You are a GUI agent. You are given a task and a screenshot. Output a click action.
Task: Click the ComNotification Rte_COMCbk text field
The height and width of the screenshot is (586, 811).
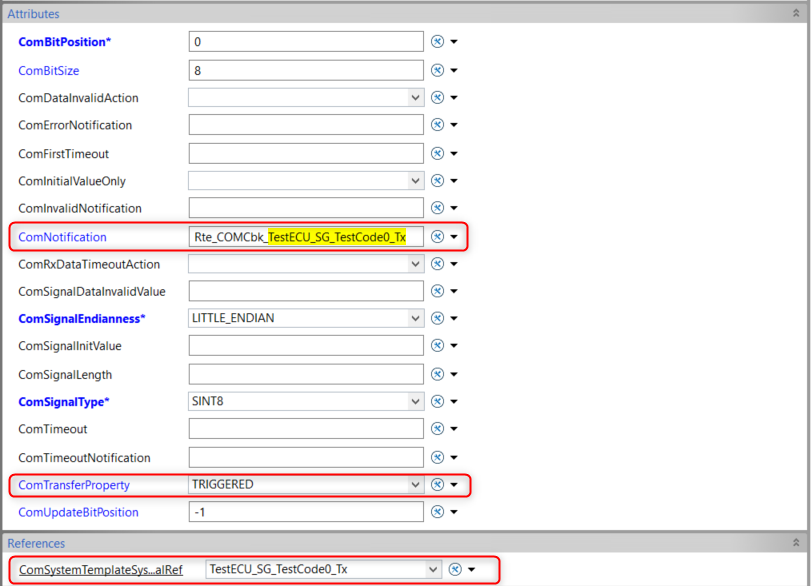point(306,237)
